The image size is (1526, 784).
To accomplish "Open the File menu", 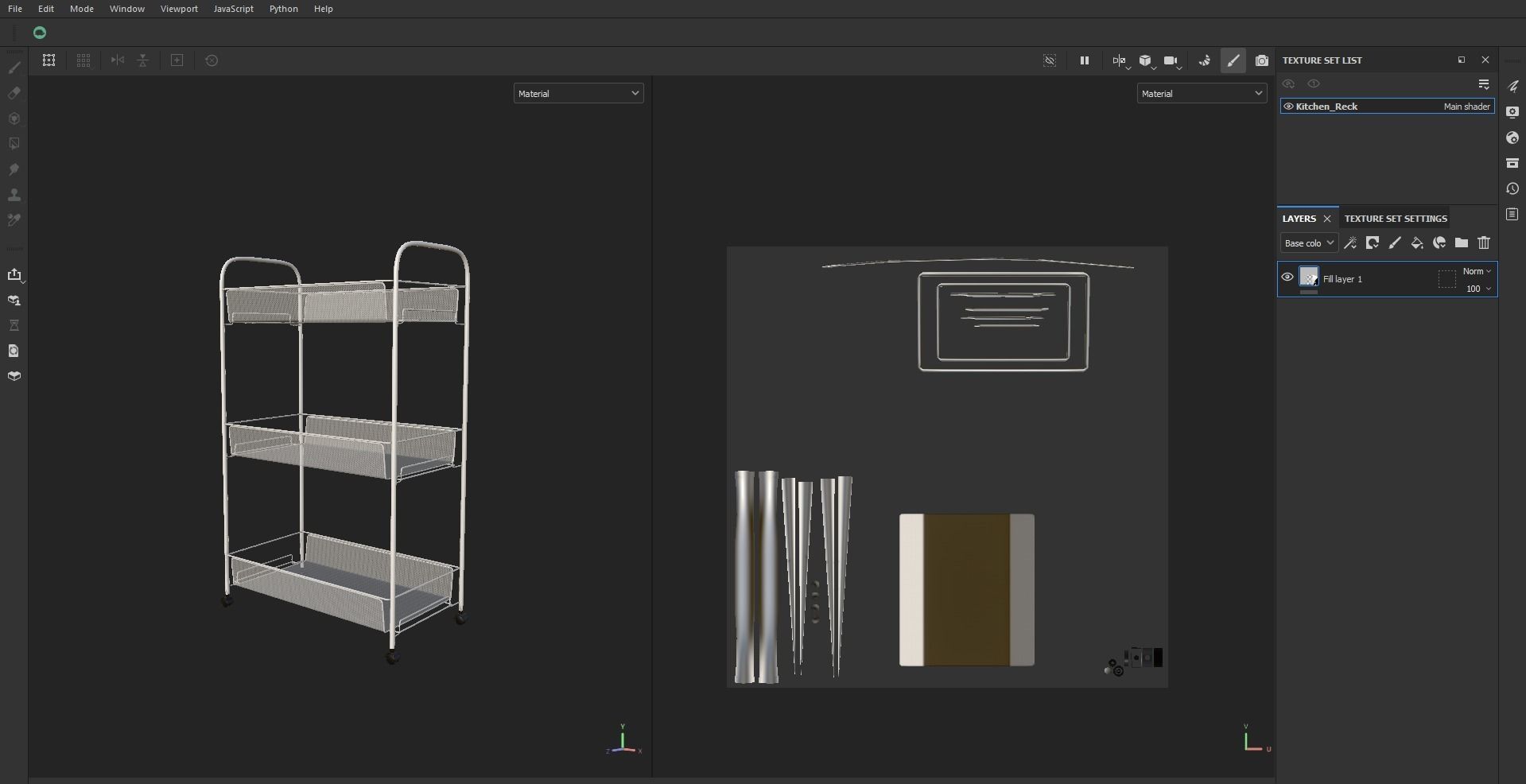I will [15, 9].
